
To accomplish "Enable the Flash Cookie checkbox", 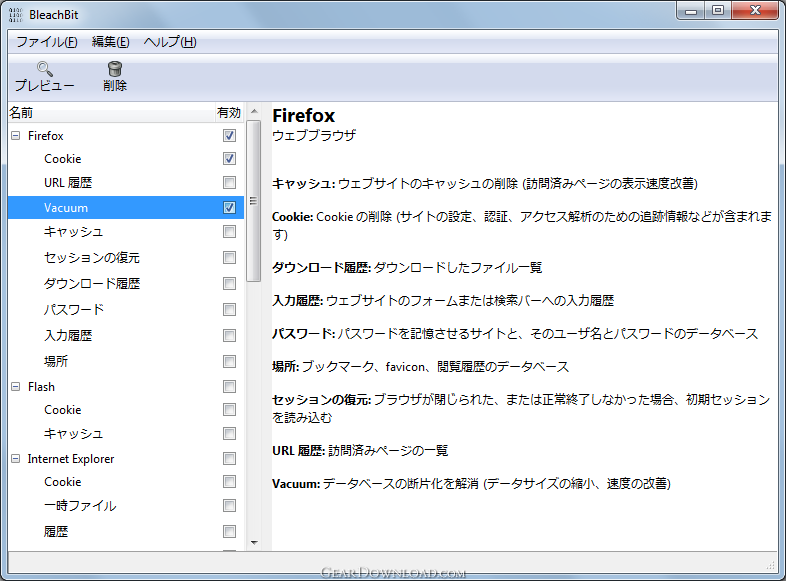I will 229,410.
